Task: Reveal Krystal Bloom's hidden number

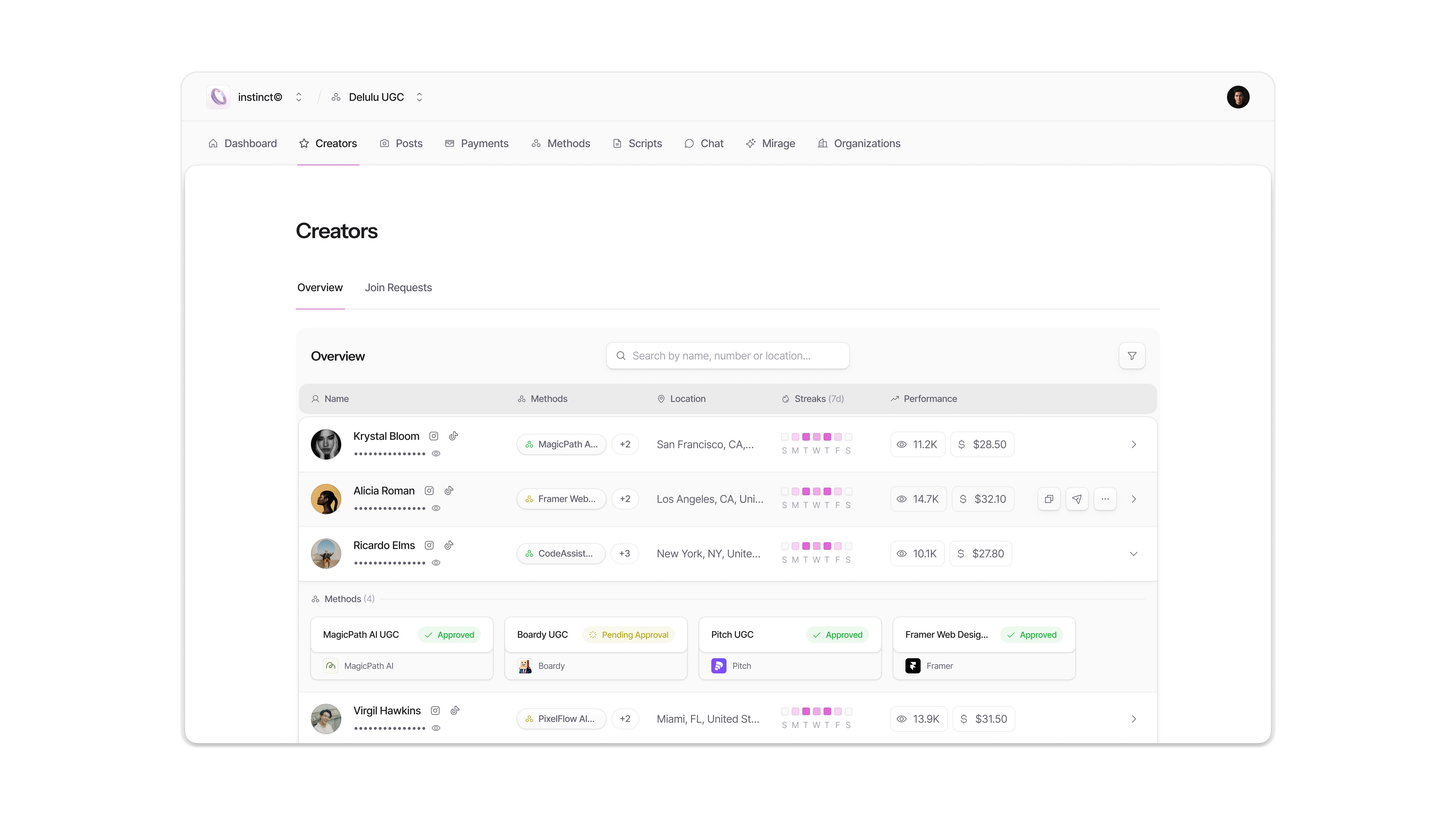Action: point(436,453)
